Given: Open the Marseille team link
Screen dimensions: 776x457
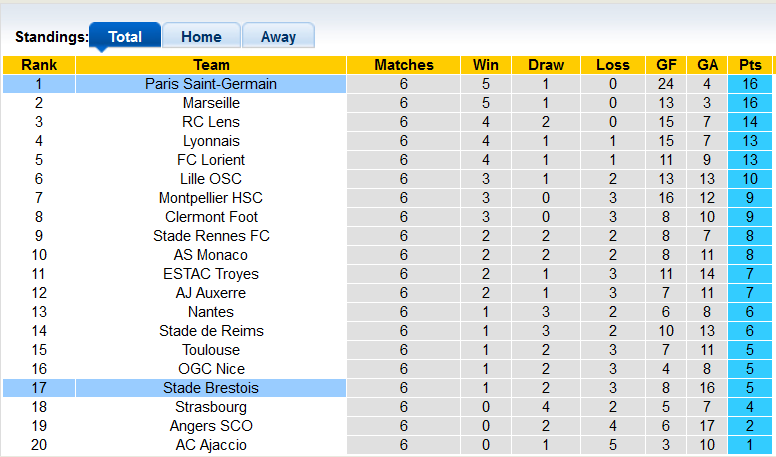Looking at the screenshot, I should (211, 103).
